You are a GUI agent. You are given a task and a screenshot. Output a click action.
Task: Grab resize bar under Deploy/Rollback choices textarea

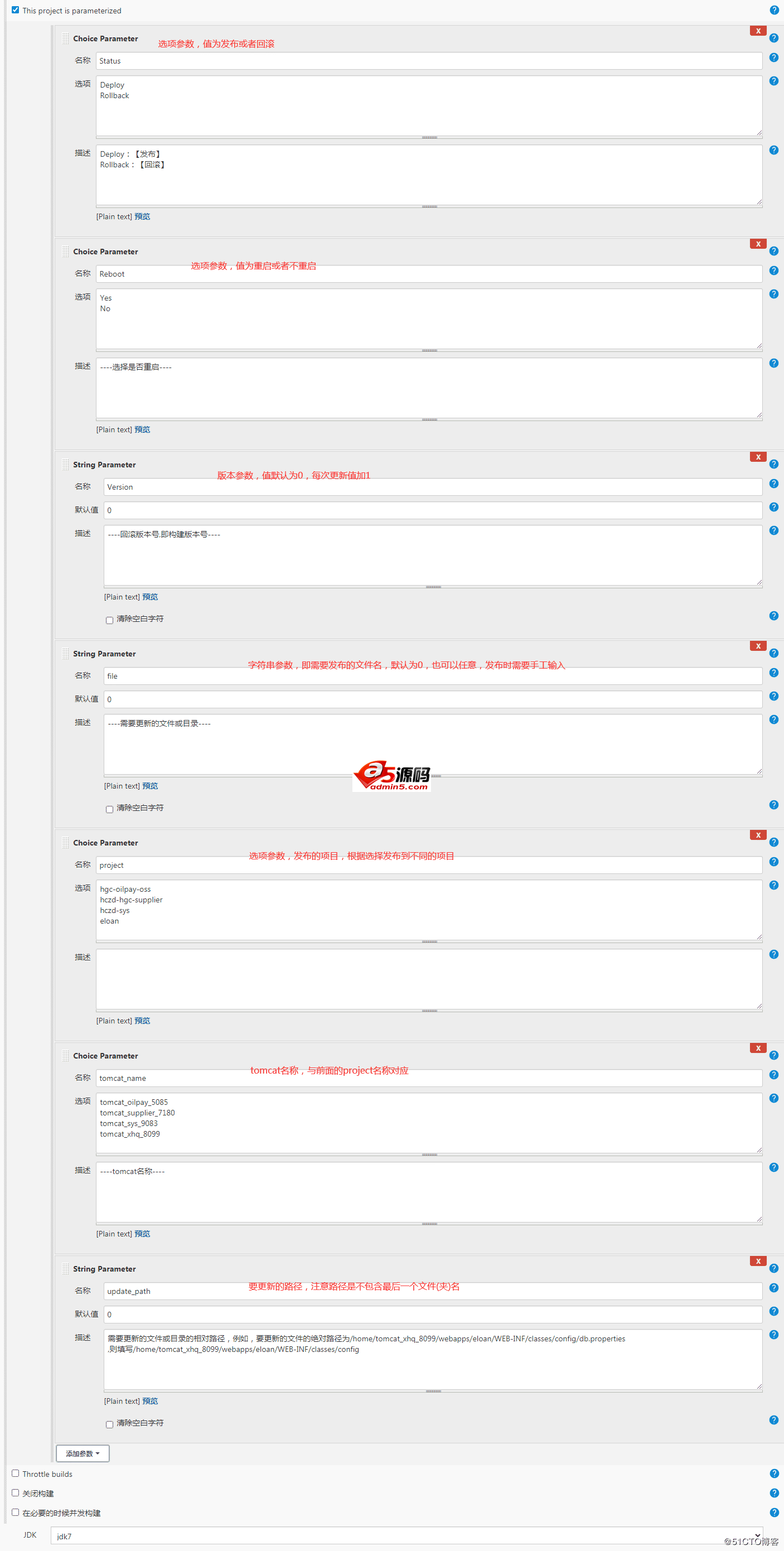[x=429, y=138]
